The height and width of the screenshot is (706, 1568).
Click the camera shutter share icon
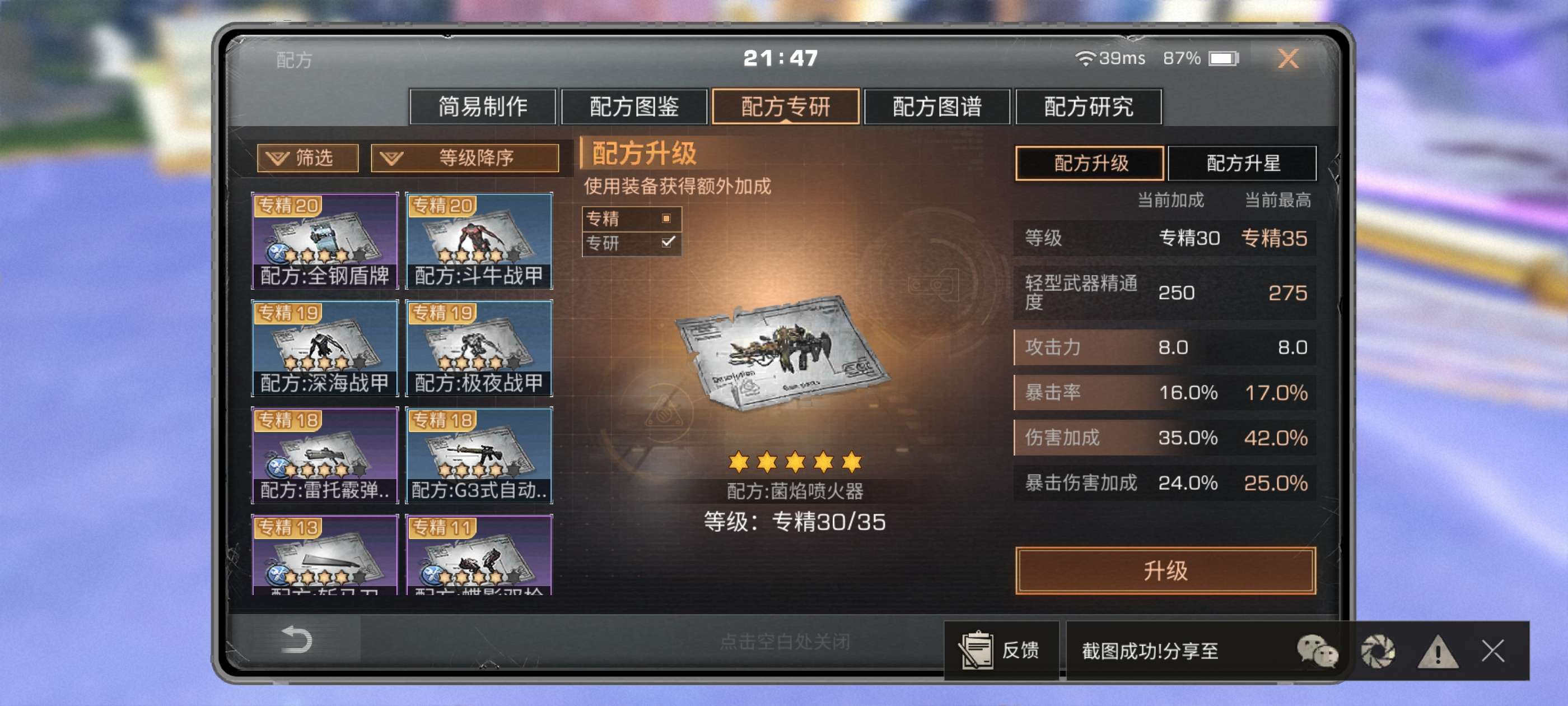(1378, 651)
